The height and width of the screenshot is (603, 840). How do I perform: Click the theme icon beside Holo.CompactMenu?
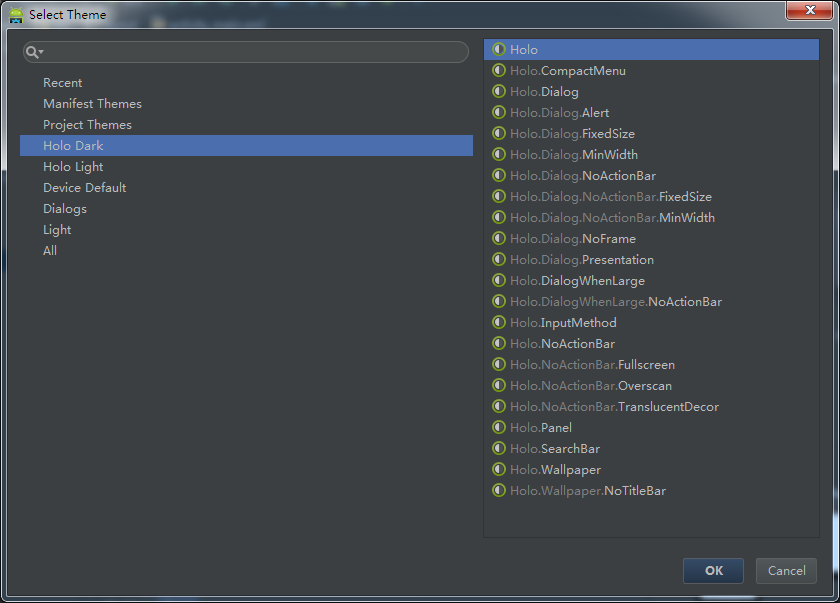tap(499, 70)
